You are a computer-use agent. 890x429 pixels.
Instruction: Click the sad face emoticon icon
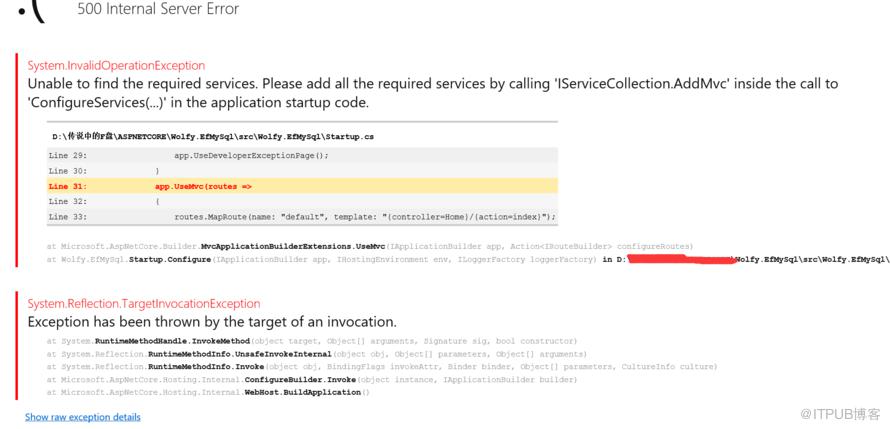[x=32, y=11]
